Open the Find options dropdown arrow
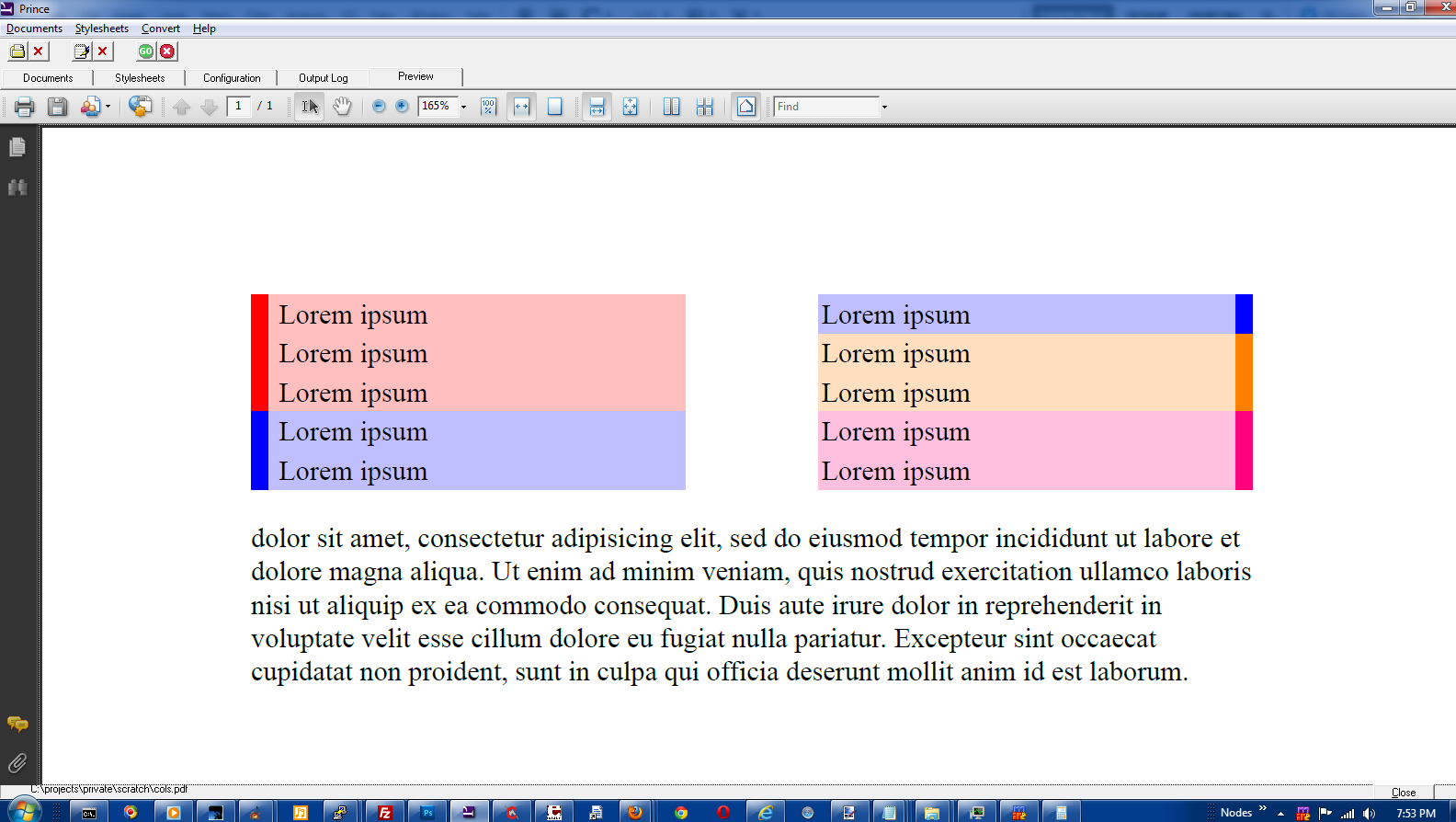This screenshot has width=1456, height=822. (884, 107)
